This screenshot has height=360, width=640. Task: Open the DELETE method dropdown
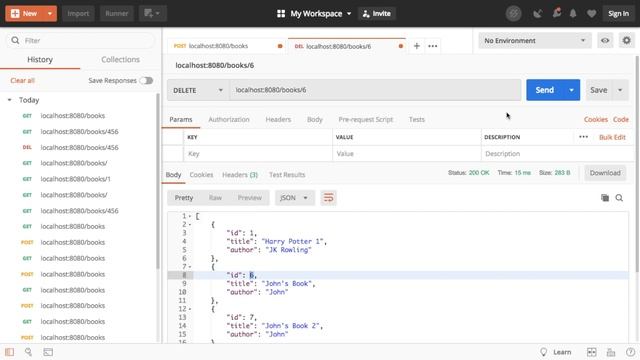click(198, 90)
